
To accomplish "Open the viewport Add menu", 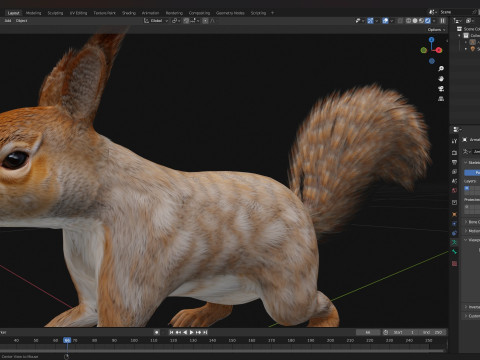I will click(x=8, y=21).
